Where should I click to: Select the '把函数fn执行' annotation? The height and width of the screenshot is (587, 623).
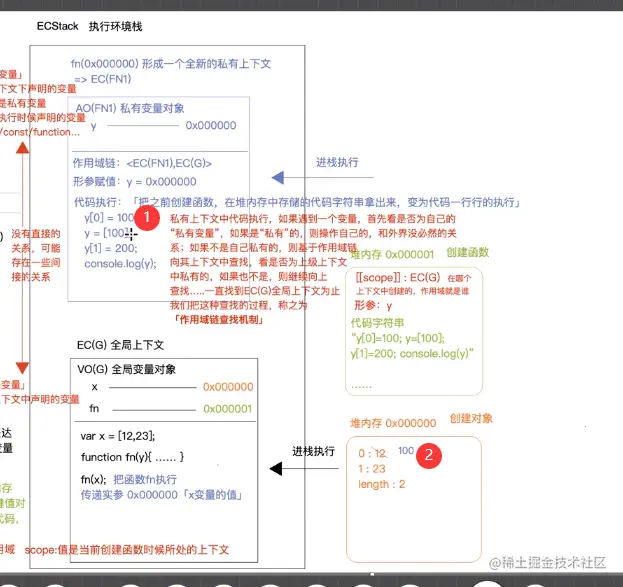[145, 479]
